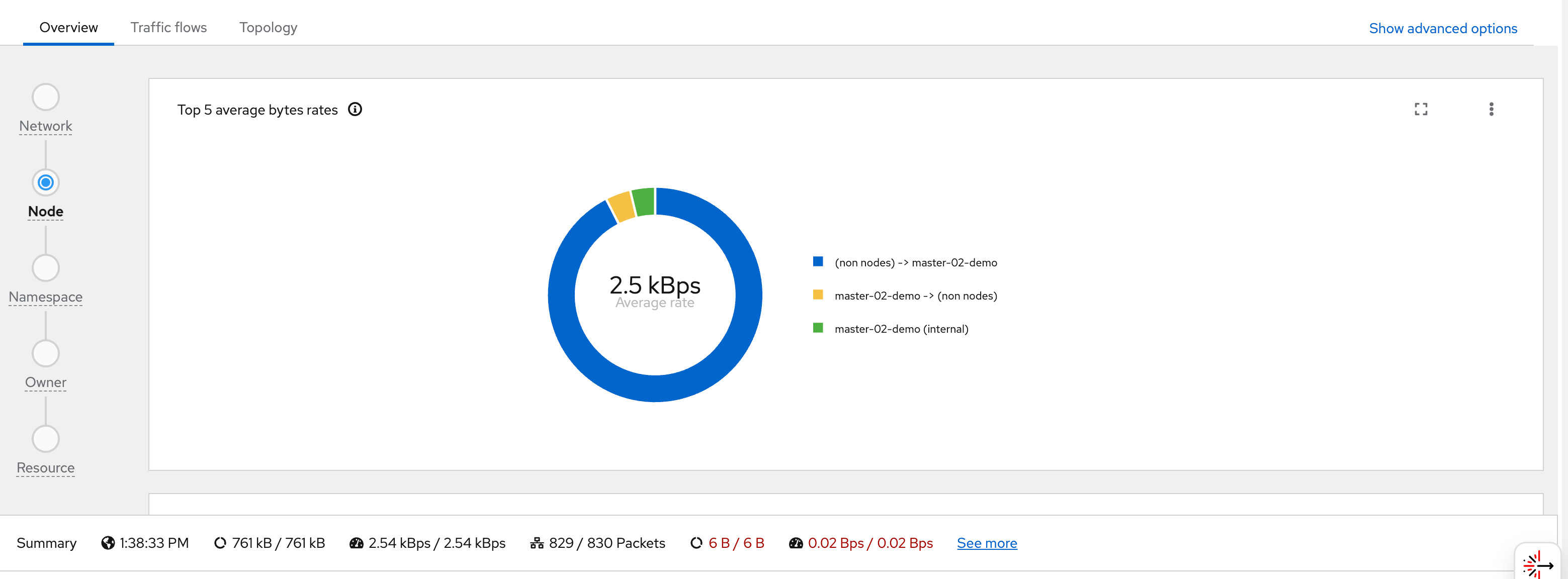Click Show advanced options link
Viewport: 1568px width, 579px height.
[x=1443, y=29]
